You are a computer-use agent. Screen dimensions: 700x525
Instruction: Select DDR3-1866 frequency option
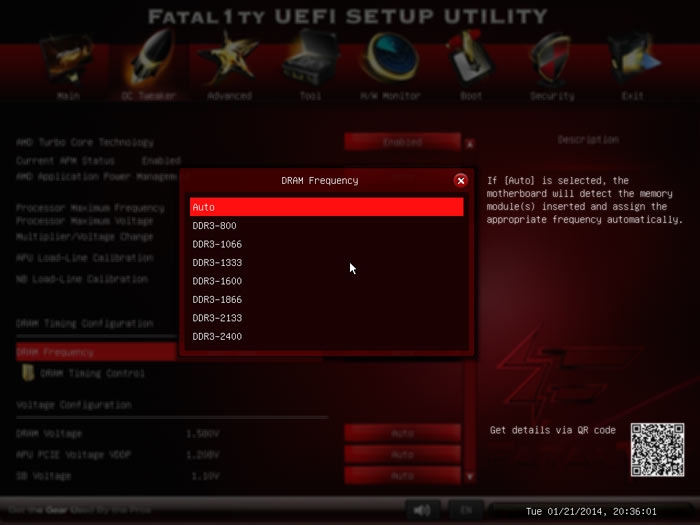[x=326, y=300]
